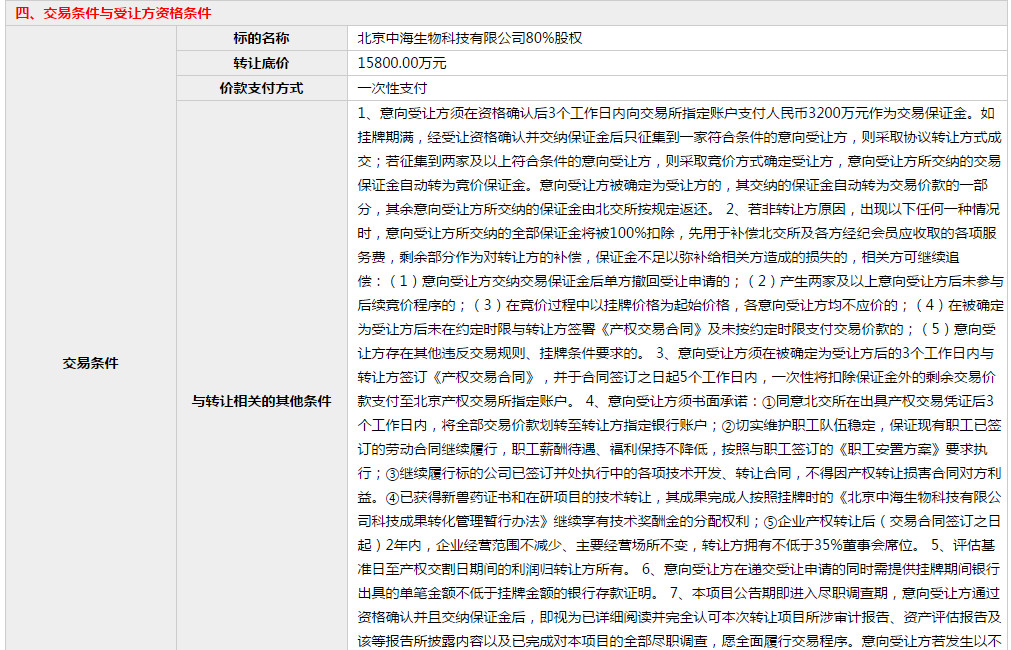Select the 价款支付方式 label cell
1011x650 pixels.
pyautogui.click(x=261, y=88)
